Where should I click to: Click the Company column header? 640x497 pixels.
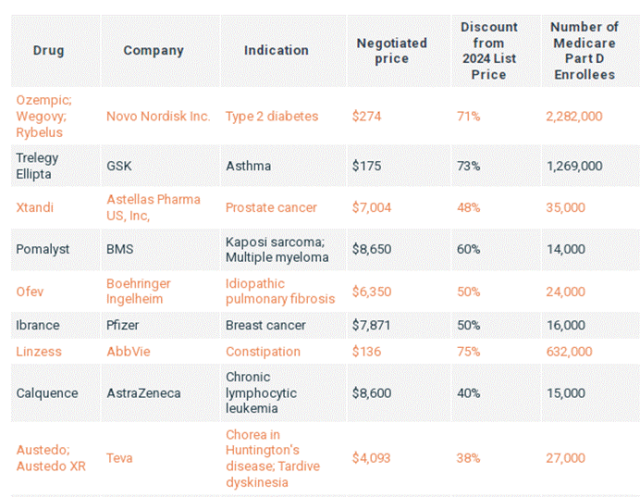click(x=153, y=50)
